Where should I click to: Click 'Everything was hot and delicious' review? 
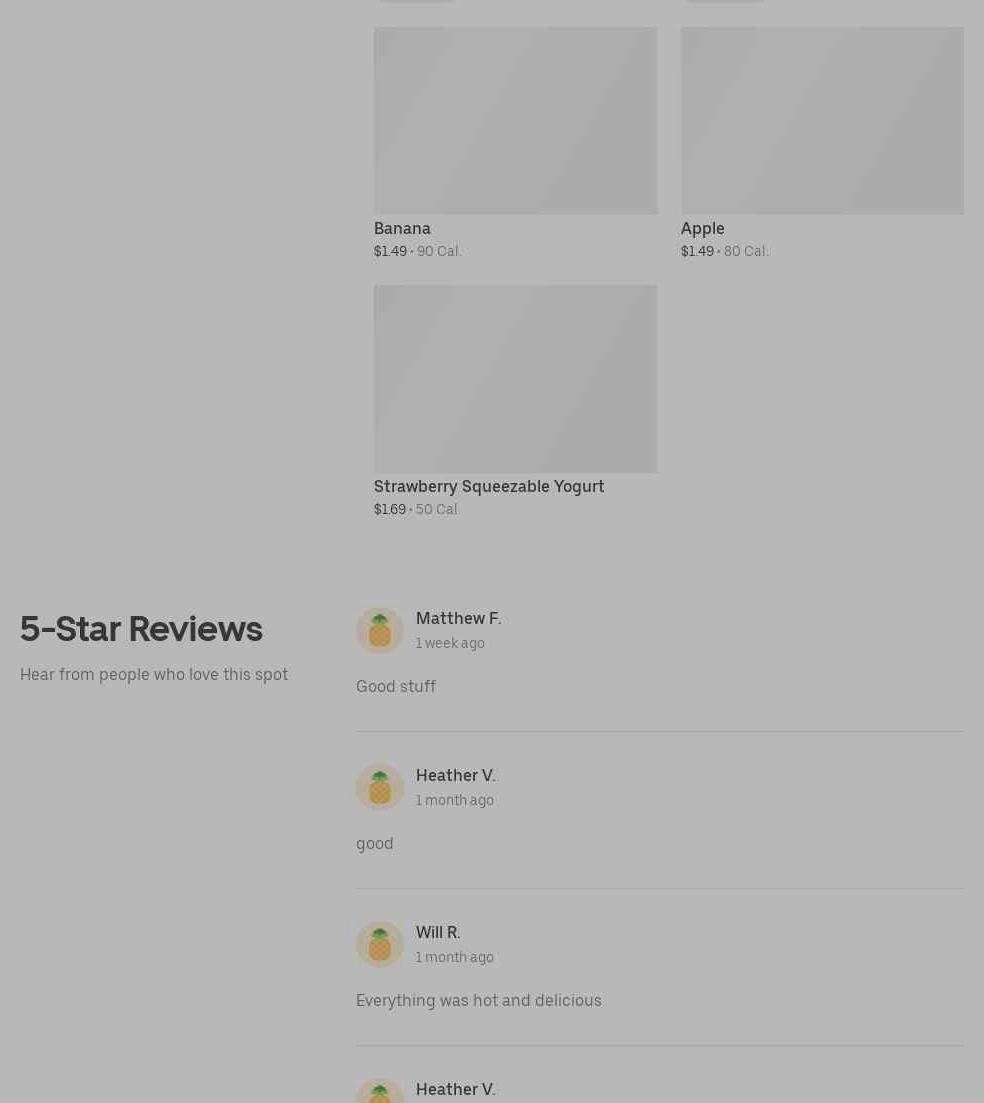coord(479,1000)
